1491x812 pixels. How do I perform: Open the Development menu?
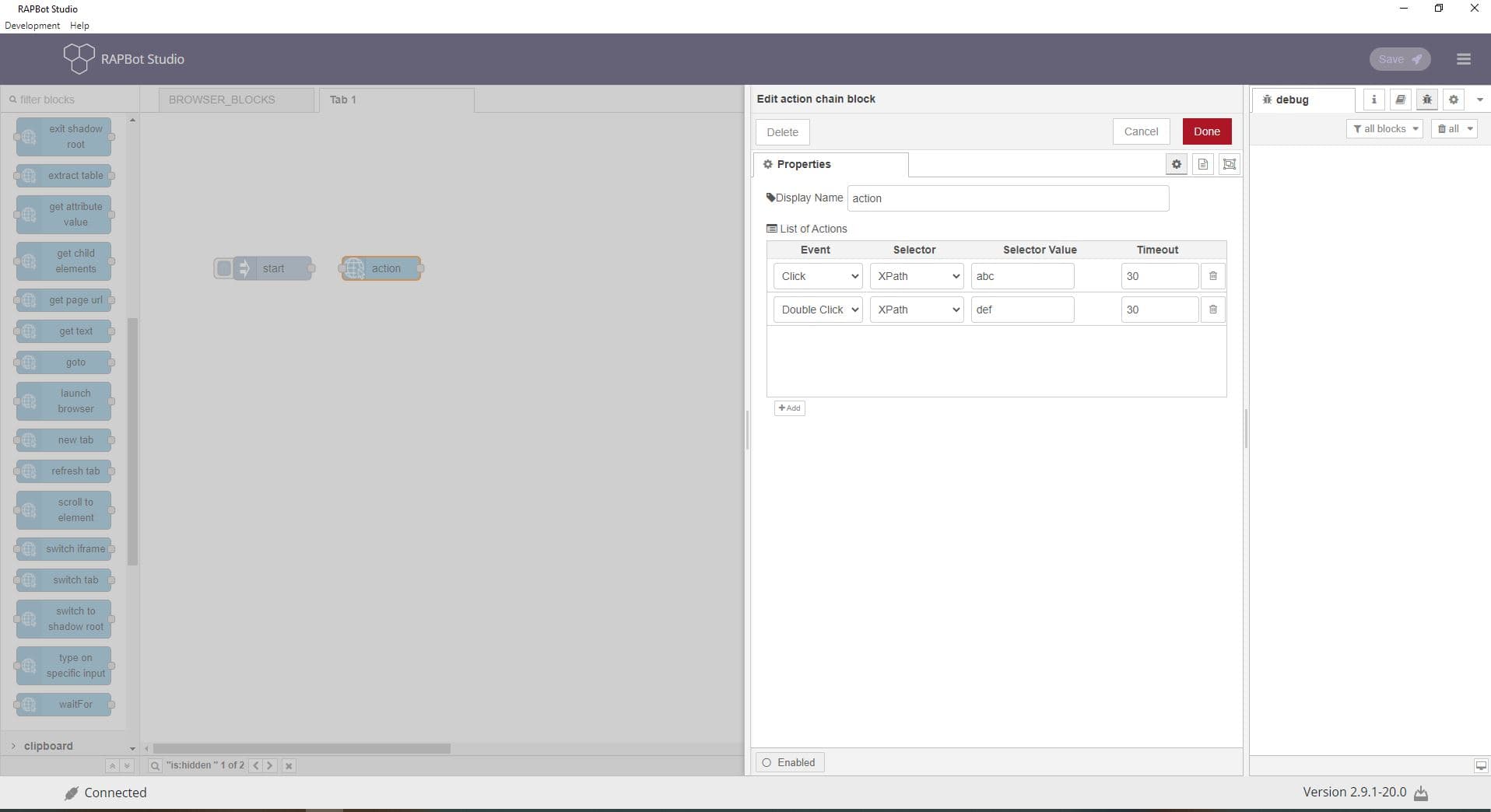(x=32, y=26)
